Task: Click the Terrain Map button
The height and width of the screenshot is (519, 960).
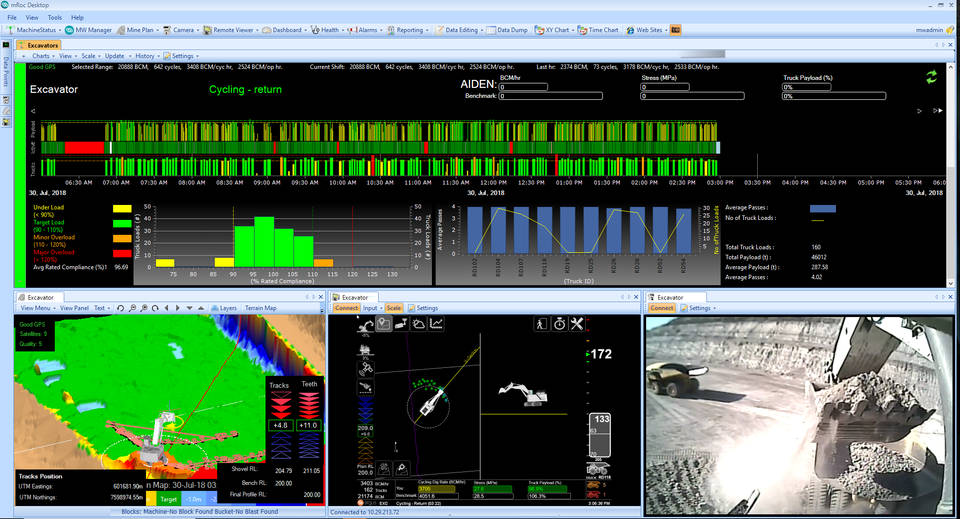Action: click(262, 308)
